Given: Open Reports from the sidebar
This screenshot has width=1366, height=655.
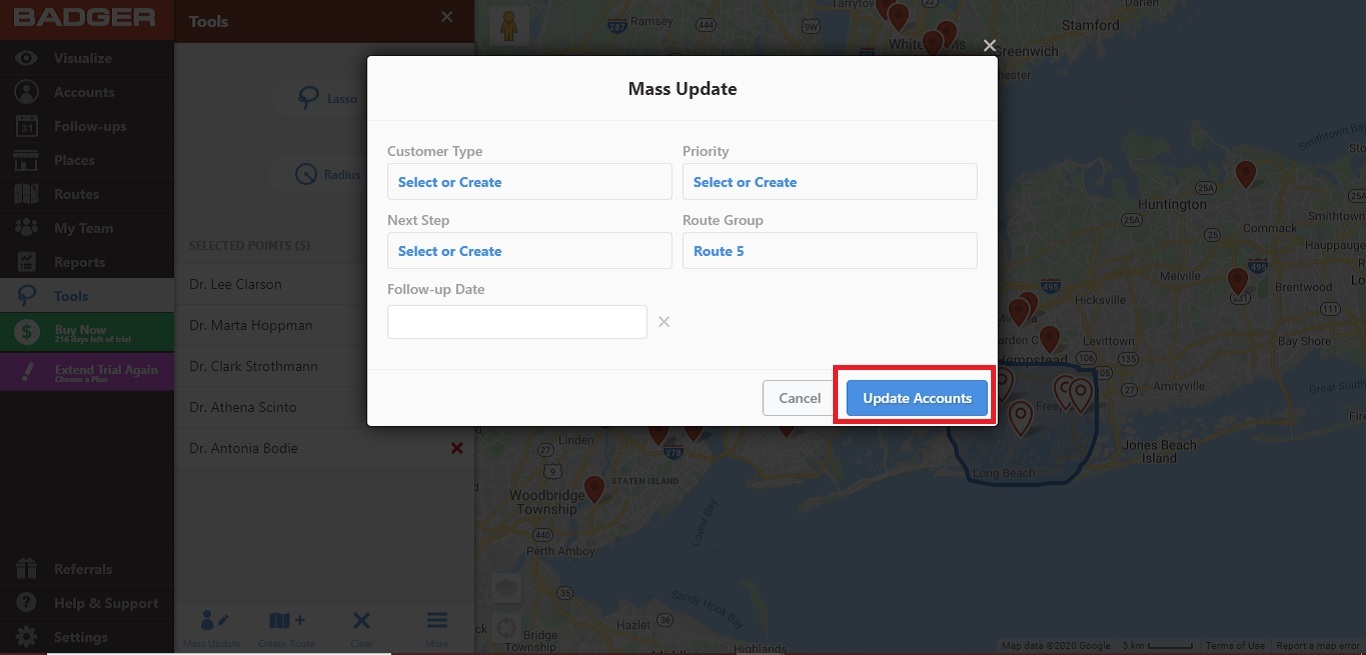Looking at the screenshot, I should [x=87, y=262].
